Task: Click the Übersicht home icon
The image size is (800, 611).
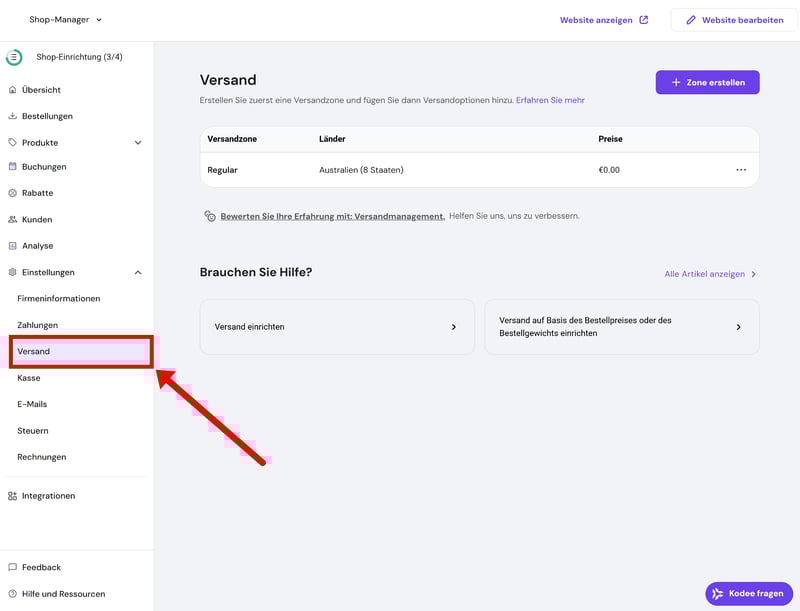Action: [x=12, y=90]
